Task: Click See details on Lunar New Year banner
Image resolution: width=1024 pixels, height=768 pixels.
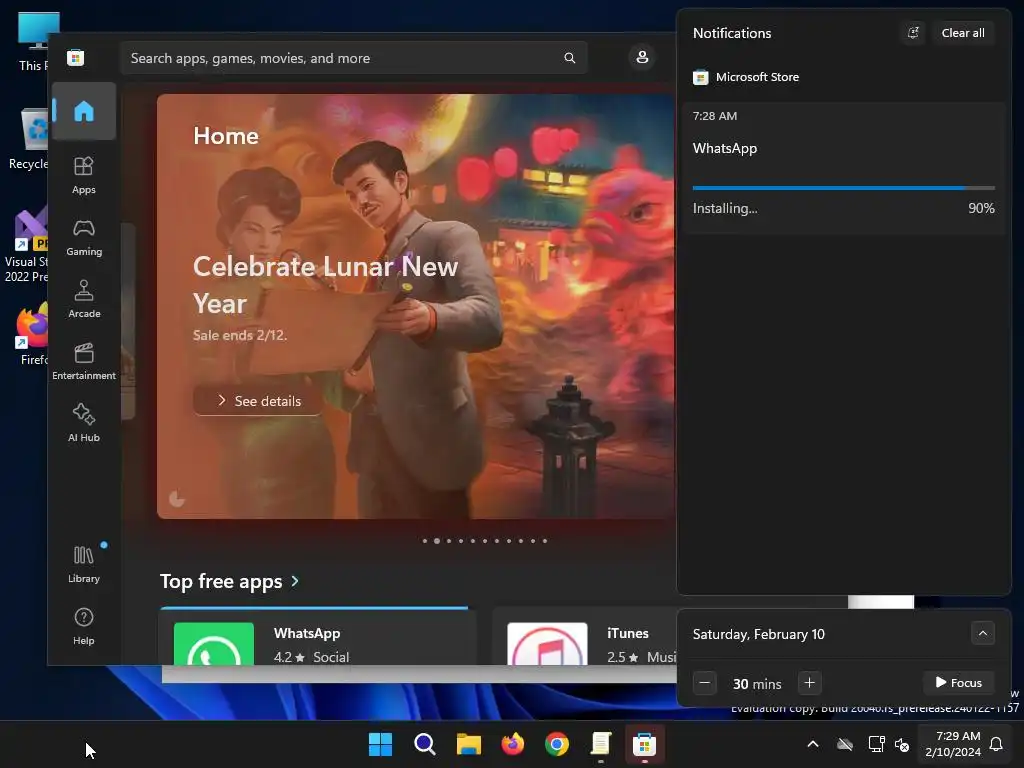Action: click(x=259, y=400)
